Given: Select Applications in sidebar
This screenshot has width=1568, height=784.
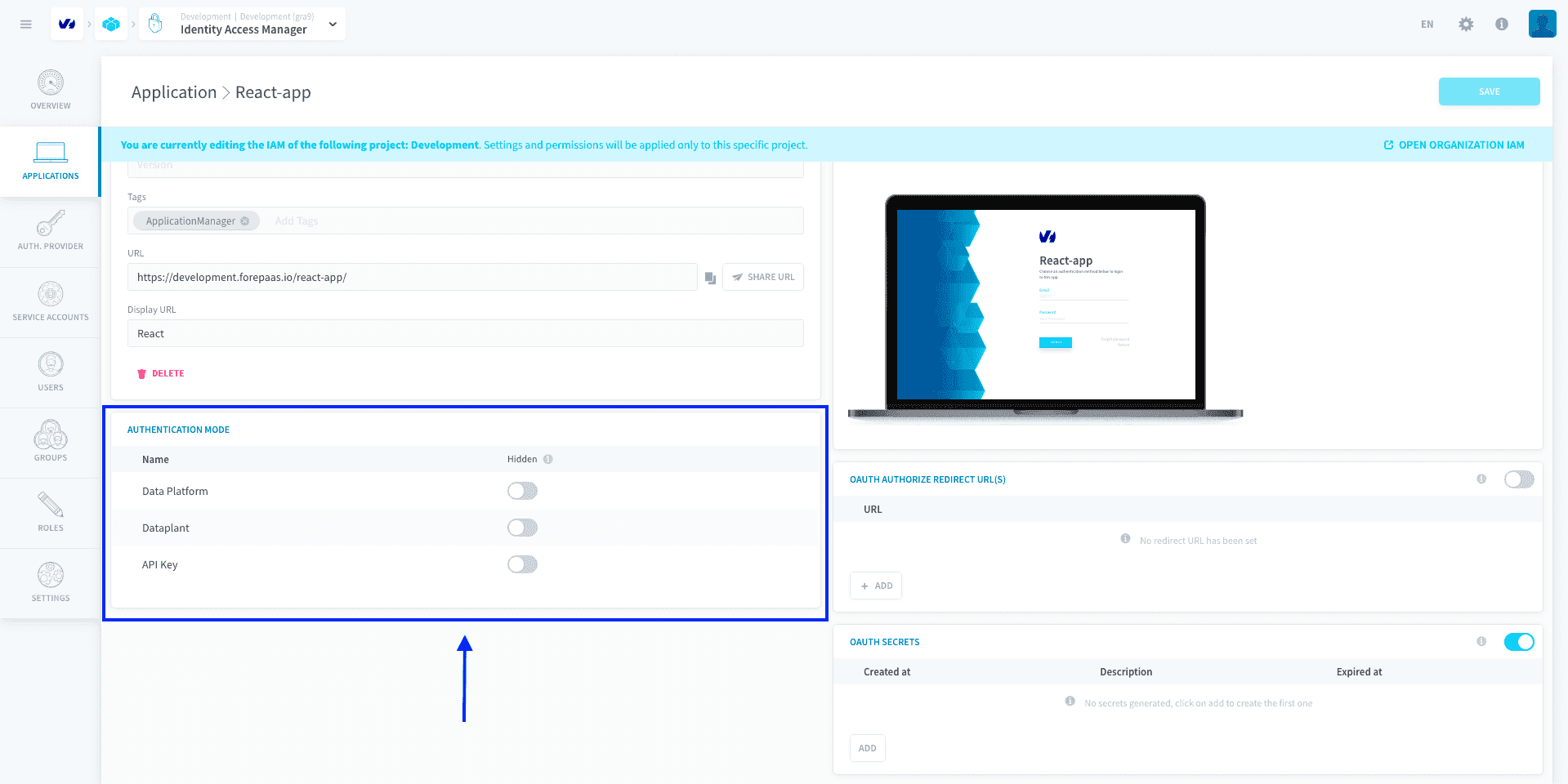Looking at the screenshot, I should 51,161.
